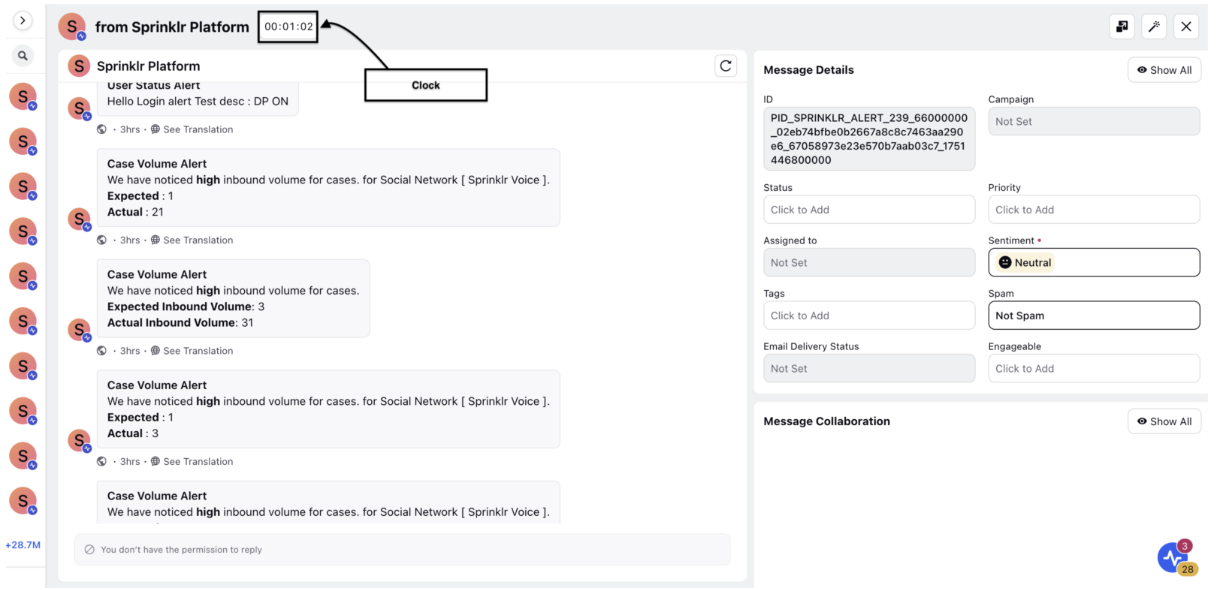Click globe icon below 'Actual : 3' message

point(102,462)
